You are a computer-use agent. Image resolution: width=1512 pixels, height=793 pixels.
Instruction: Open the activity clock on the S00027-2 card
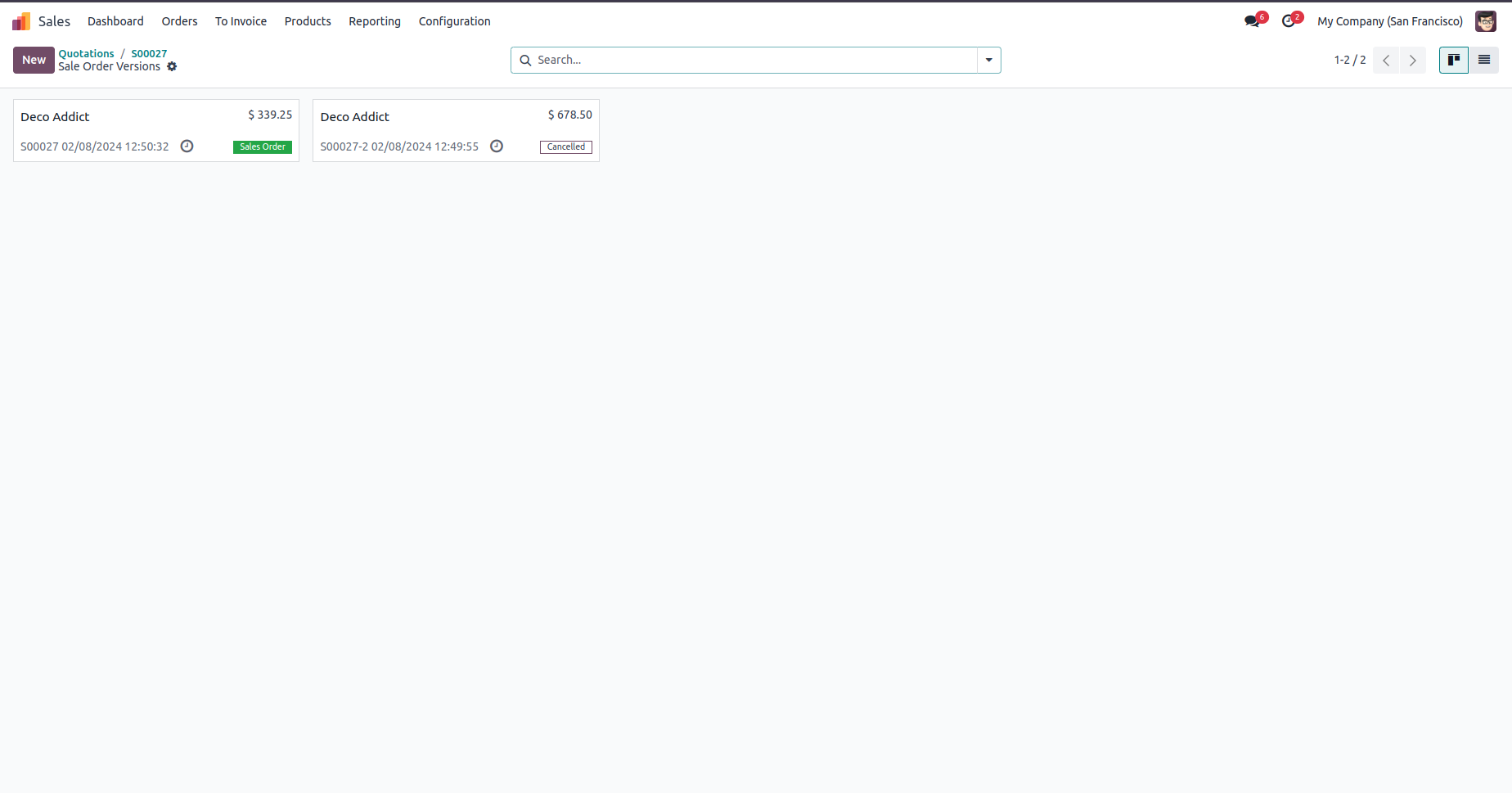497,146
